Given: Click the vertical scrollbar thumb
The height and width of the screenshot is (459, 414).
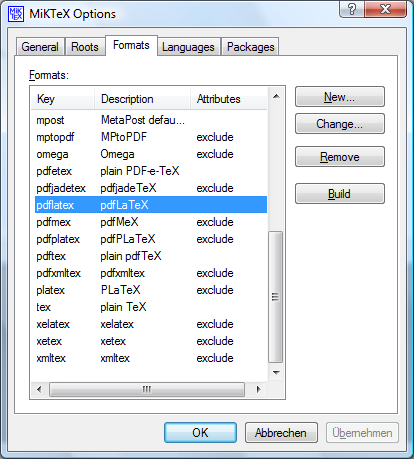Looking at the screenshot, I should [x=276, y=297].
